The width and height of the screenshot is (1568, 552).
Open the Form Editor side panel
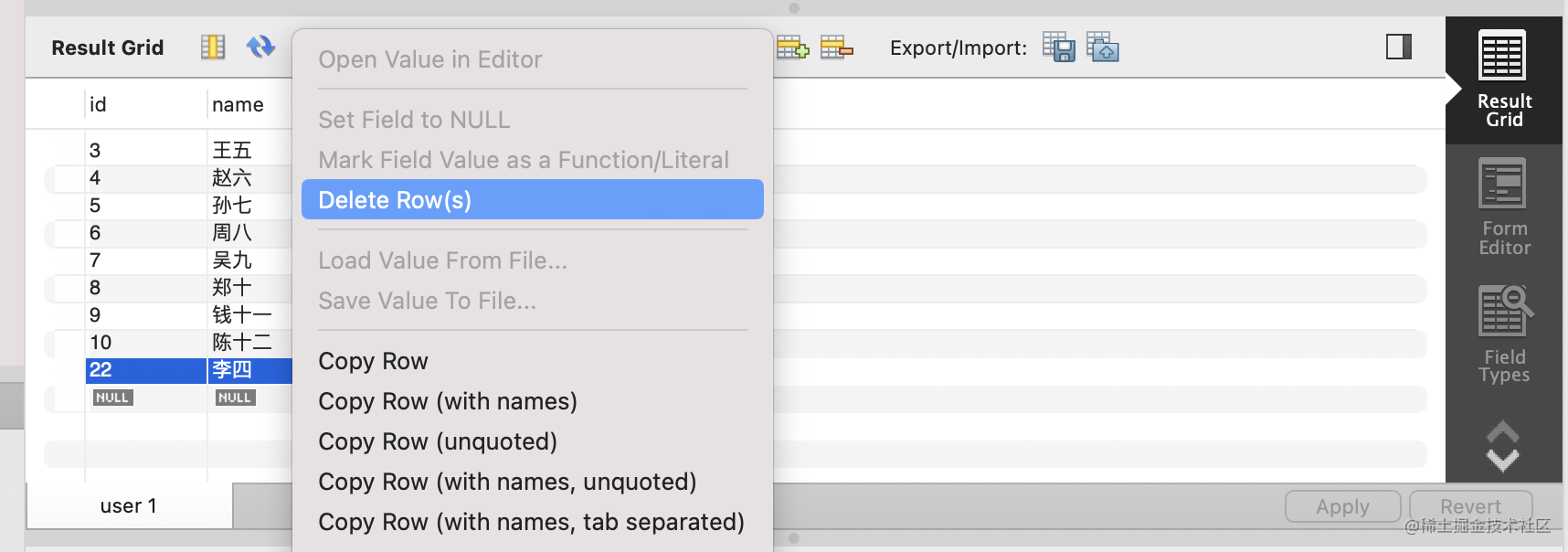1503,207
